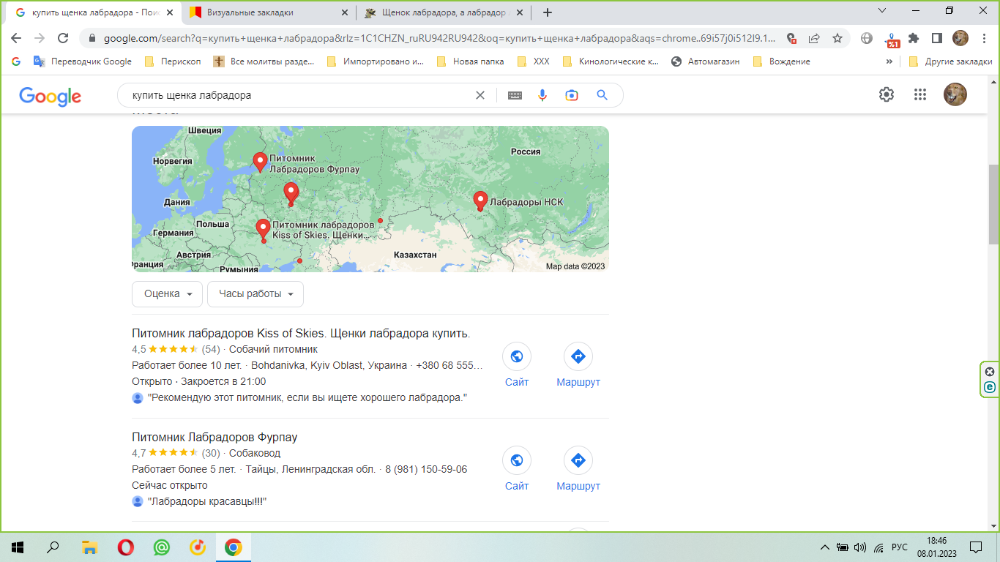Viewport: 1000px width, 562px height.
Task: Click the Chrome forward arrow button
Action: (40, 38)
